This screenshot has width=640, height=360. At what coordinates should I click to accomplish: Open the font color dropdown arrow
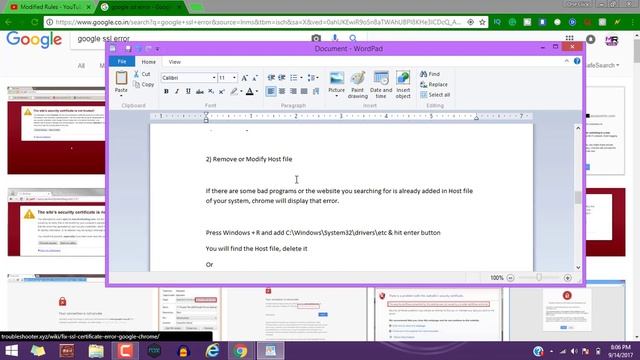[x=257, y=91]
